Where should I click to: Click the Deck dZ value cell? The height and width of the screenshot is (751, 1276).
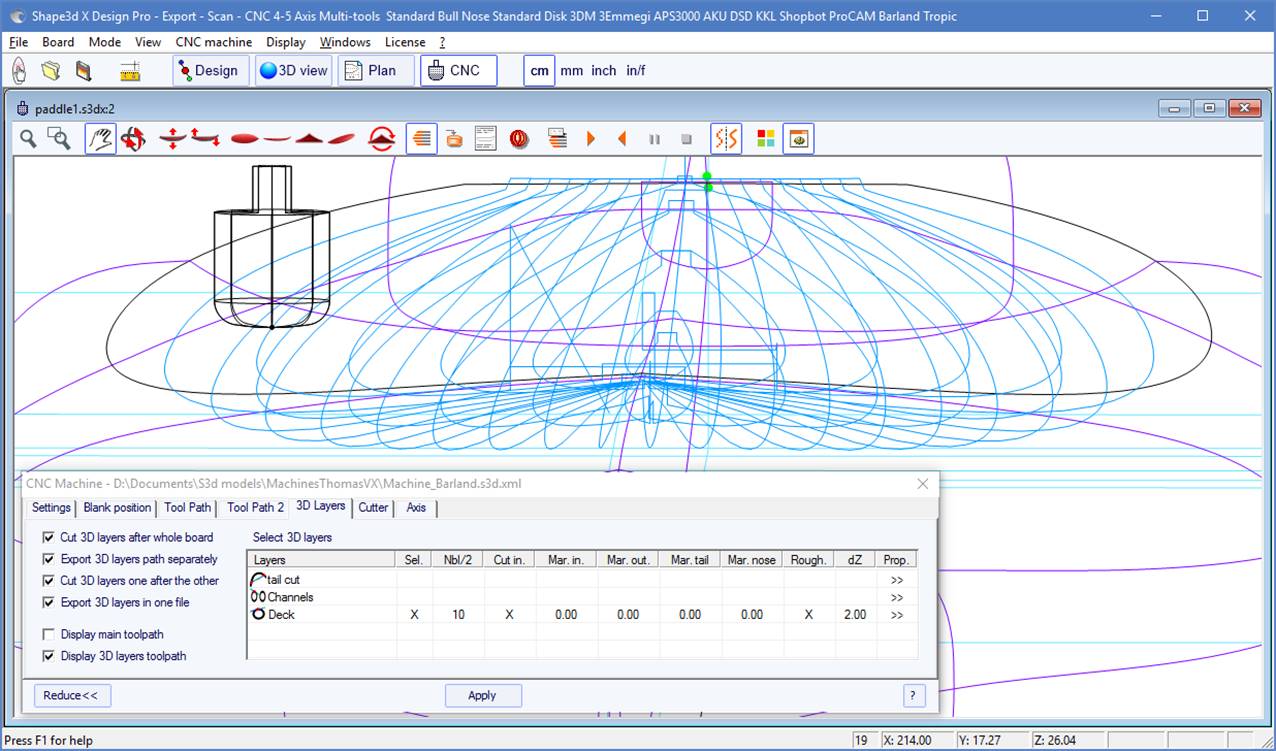(855, 615)
